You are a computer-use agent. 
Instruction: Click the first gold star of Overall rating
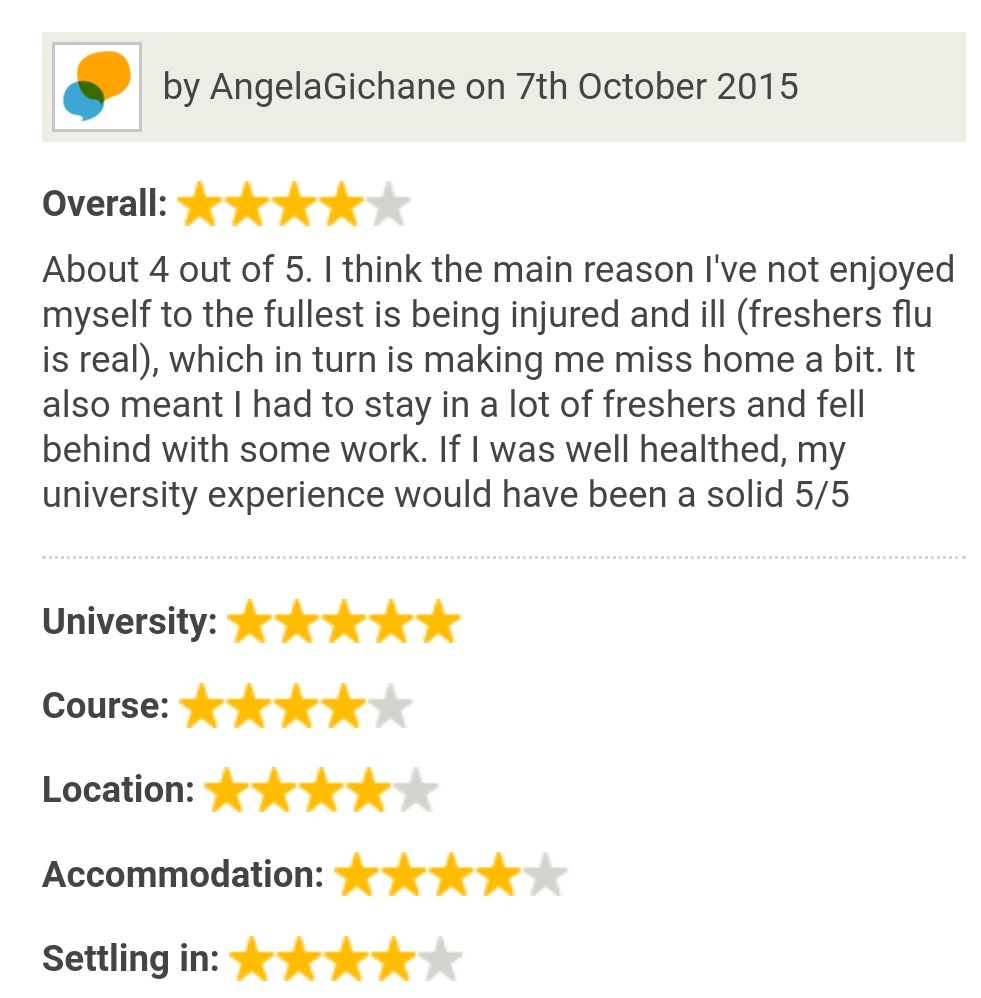coord(201,204)
